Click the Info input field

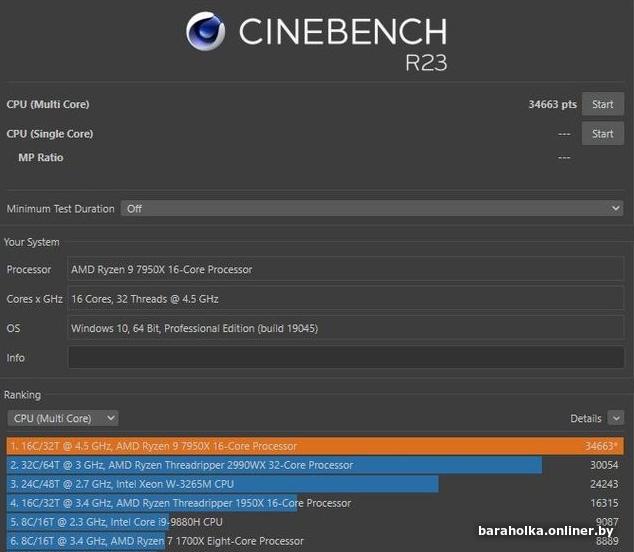click(346, 357)
